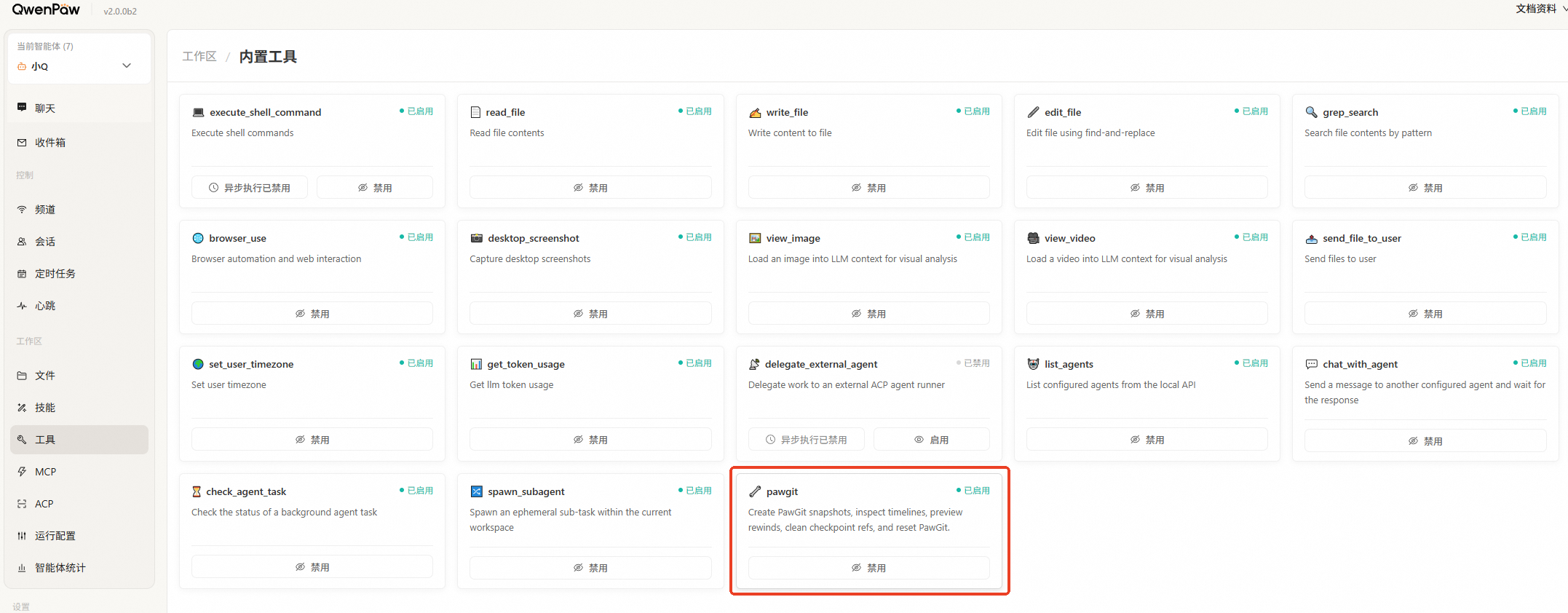Click the grep_search magnifier icon
The image size is (1568, 613).
tap(1311, 112)
